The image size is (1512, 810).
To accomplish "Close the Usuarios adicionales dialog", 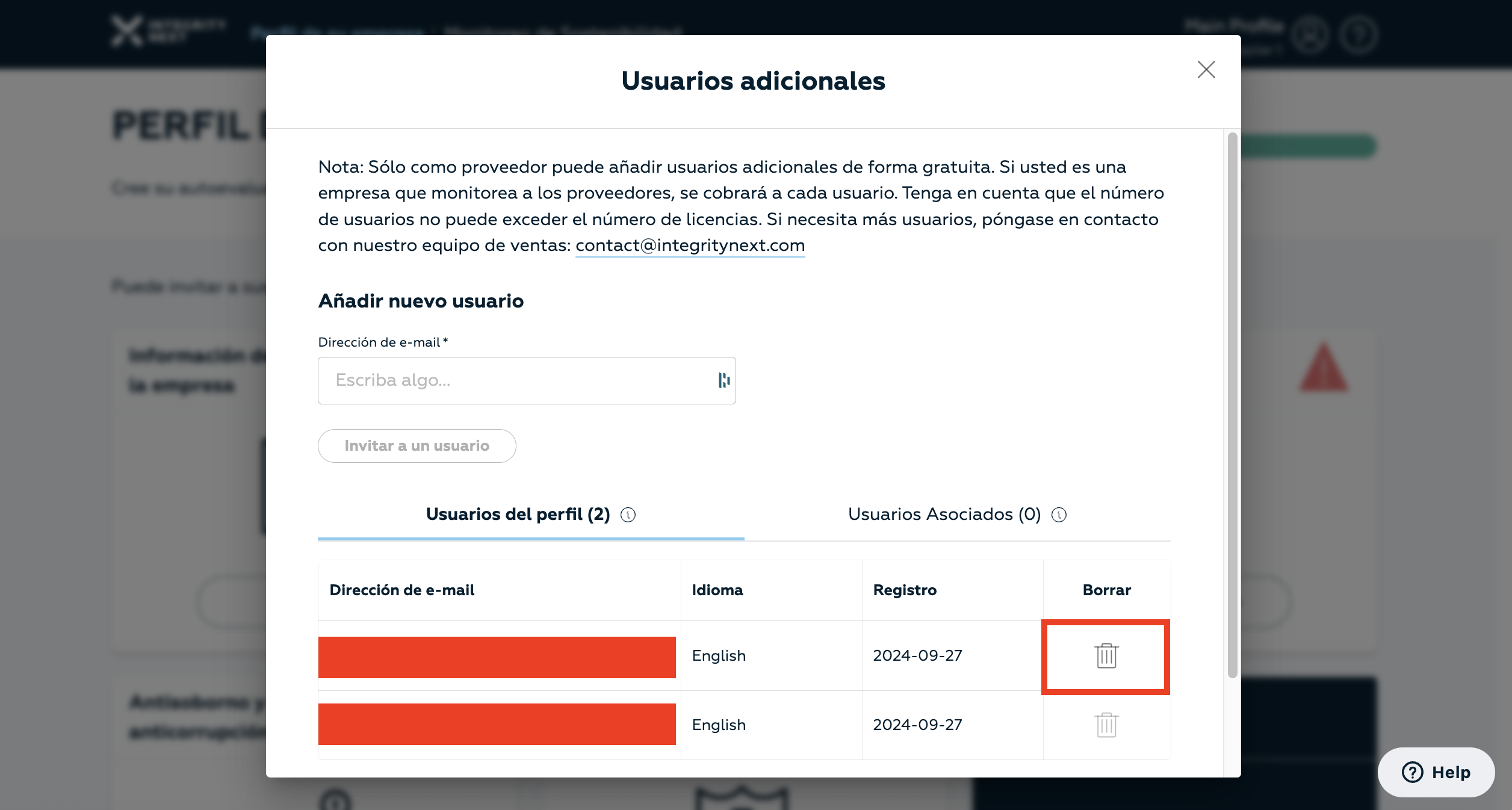I will coord(1206,70).
